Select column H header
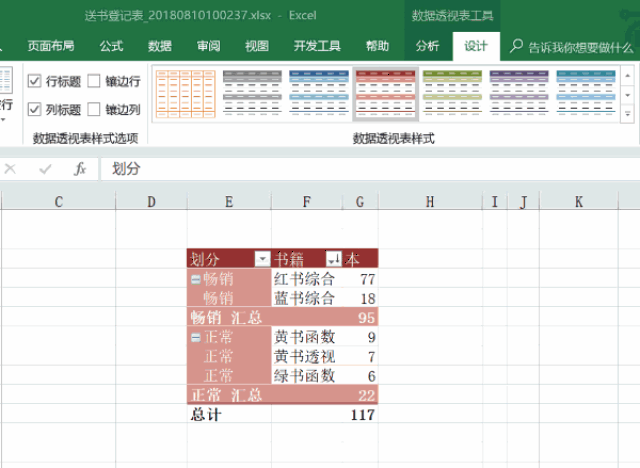Viewport: 640px width, 468px height. point(430,202)
